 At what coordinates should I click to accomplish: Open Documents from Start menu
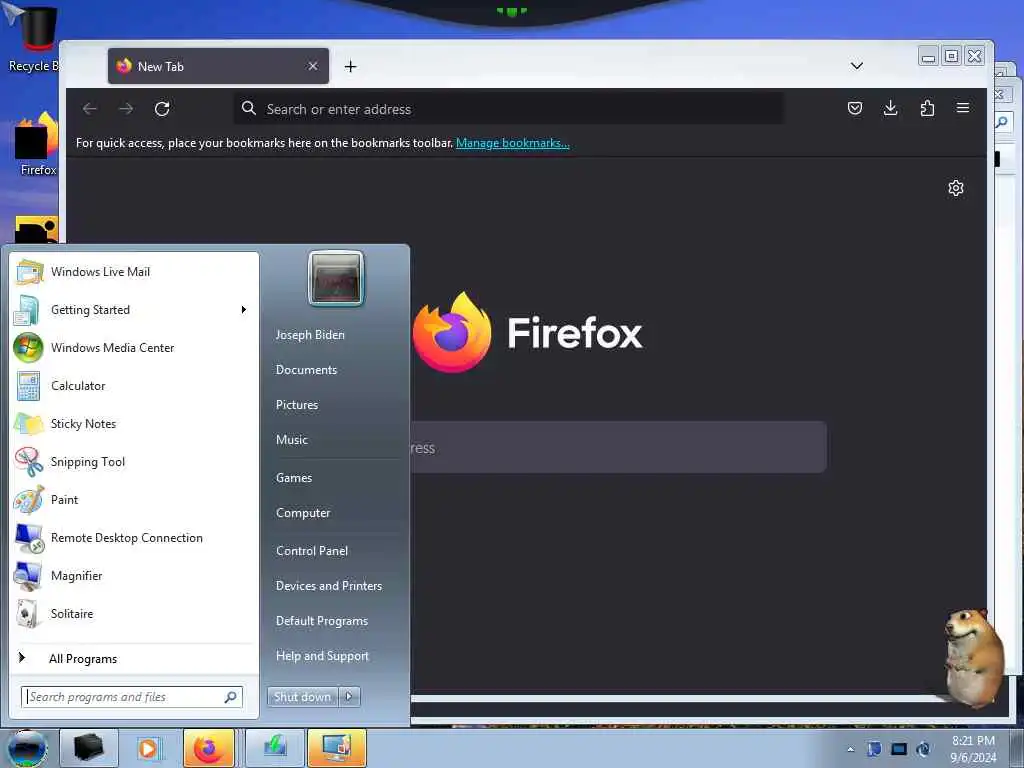coord(306,370)
